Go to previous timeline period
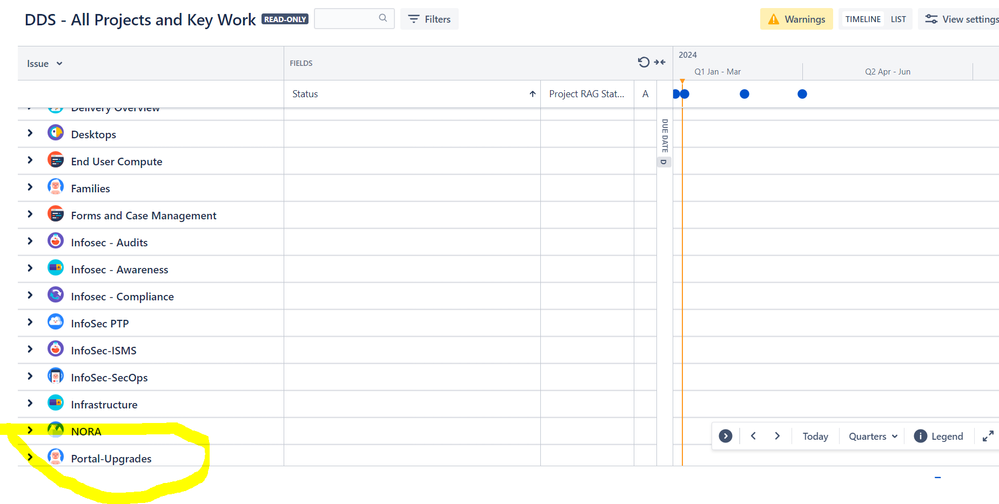999x504 pixels. [753, 436]
